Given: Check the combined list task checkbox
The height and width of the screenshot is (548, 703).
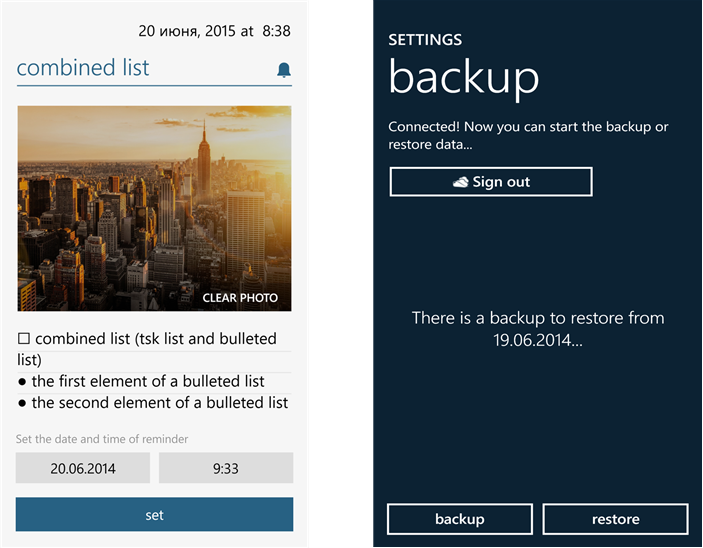Looking at the screenshot, I should click(24, 339).
